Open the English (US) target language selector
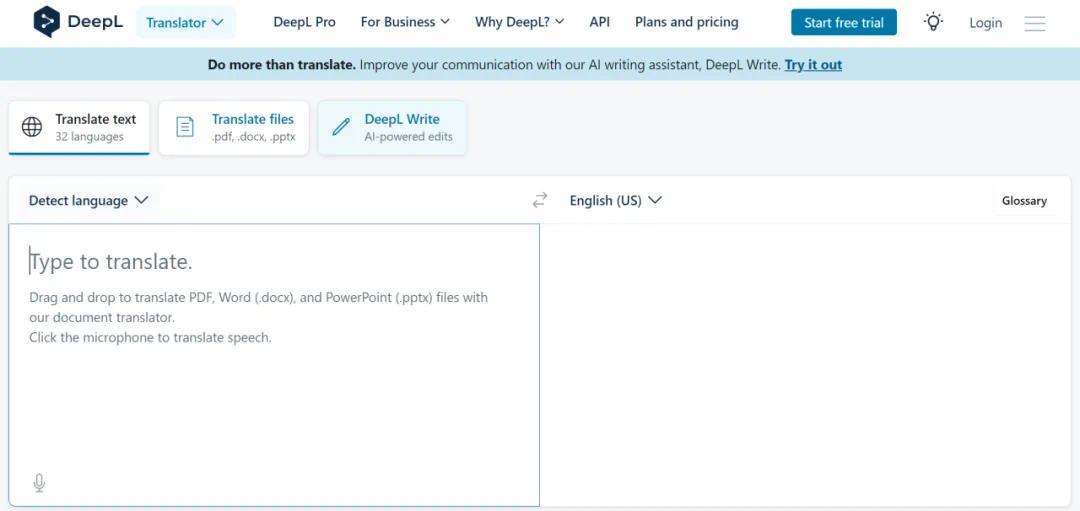The image size is (1080, 511). (x=616, y=200)
